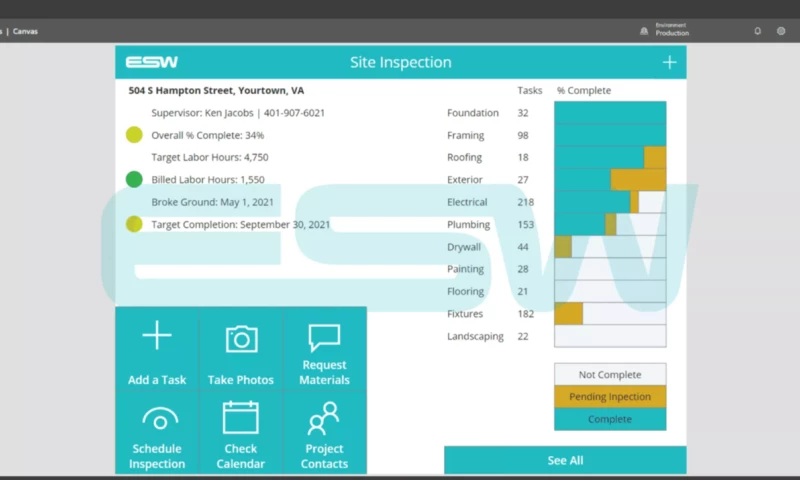Click the Drywall category label
The height and width of the screenshot is (480, 800).
point(464,247)
